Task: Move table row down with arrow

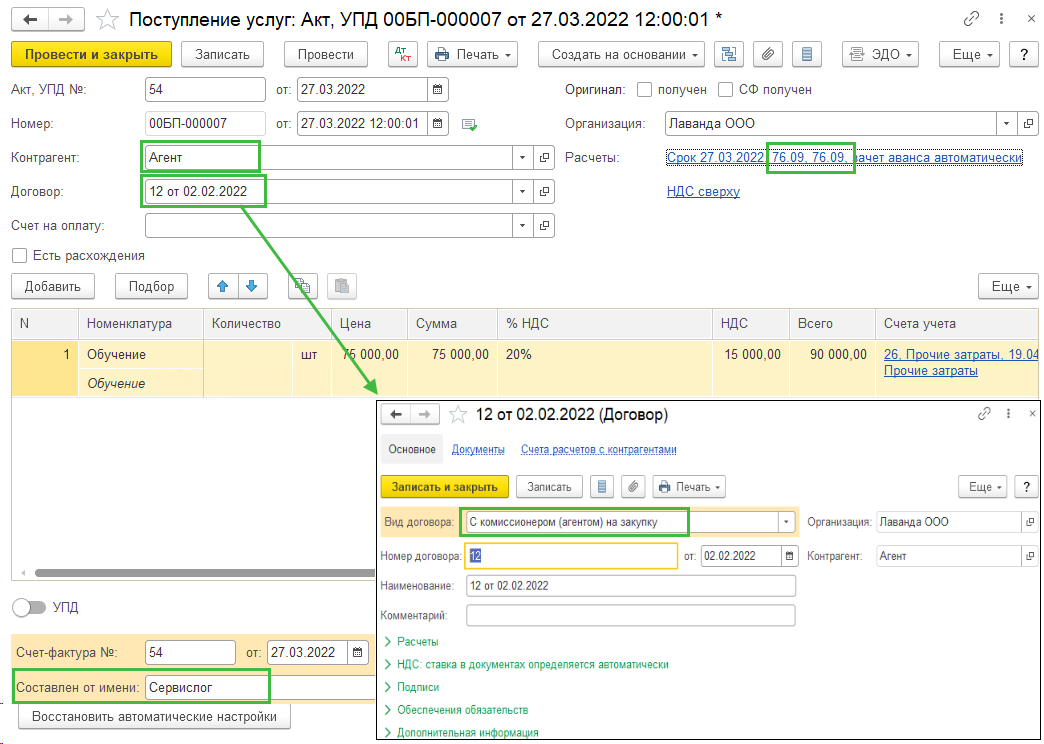Action: 252,286
